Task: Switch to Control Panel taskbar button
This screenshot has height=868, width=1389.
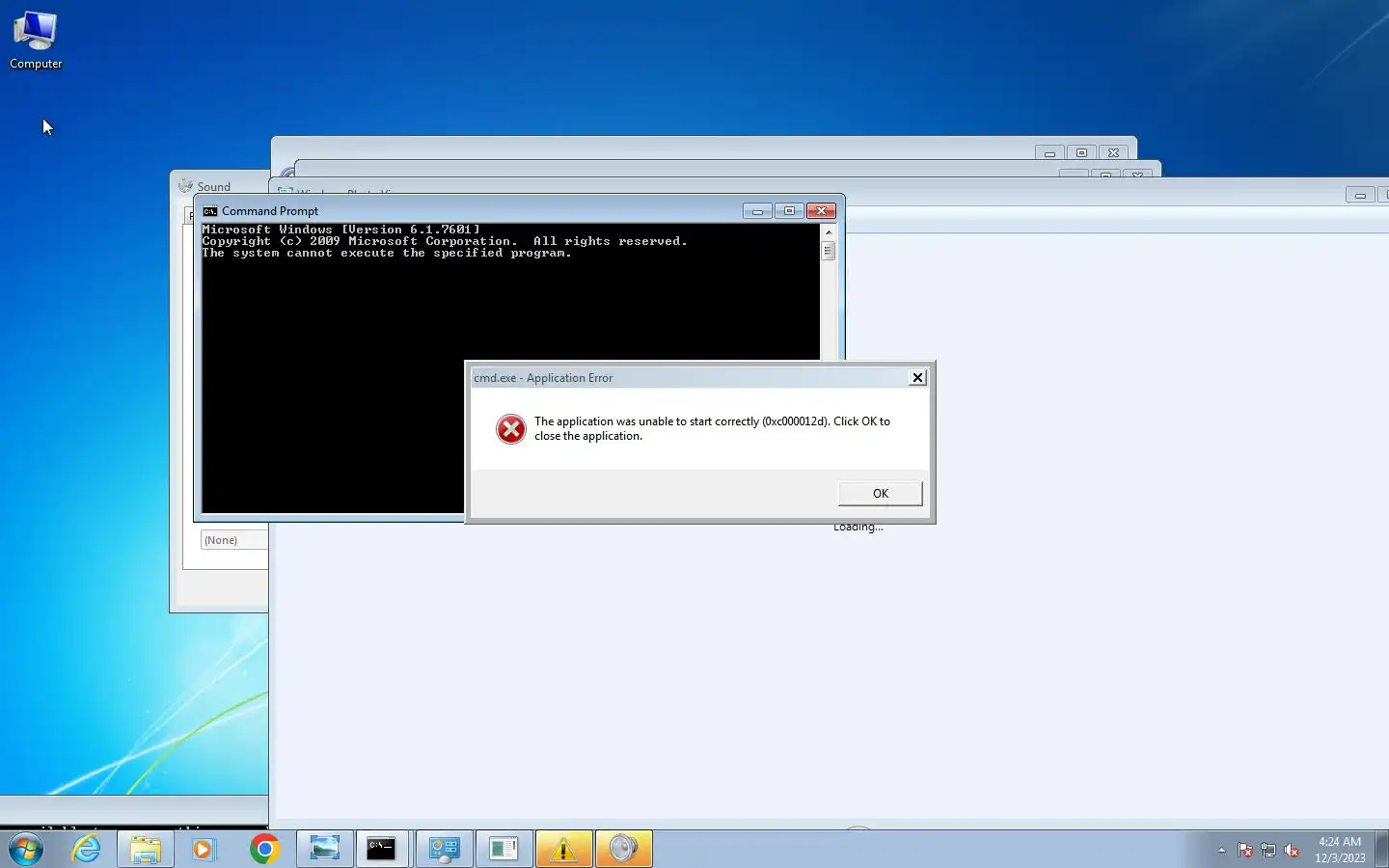Action: [x=445, y=849]
